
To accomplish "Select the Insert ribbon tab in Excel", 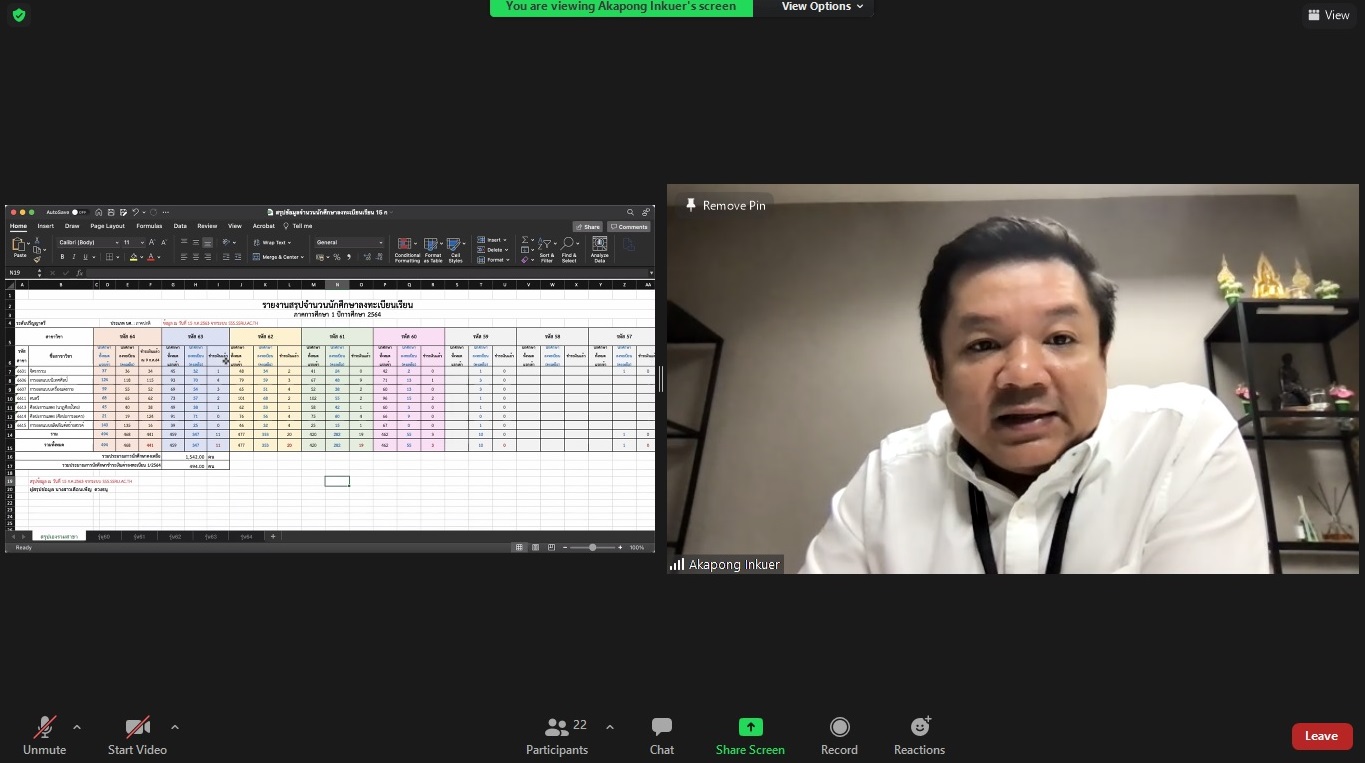I will coord(46,226).
